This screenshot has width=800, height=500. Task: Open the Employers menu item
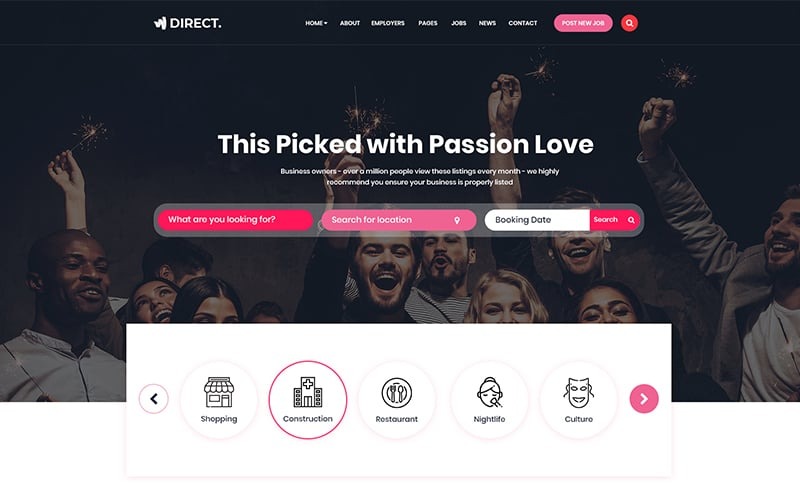point(388,23)
